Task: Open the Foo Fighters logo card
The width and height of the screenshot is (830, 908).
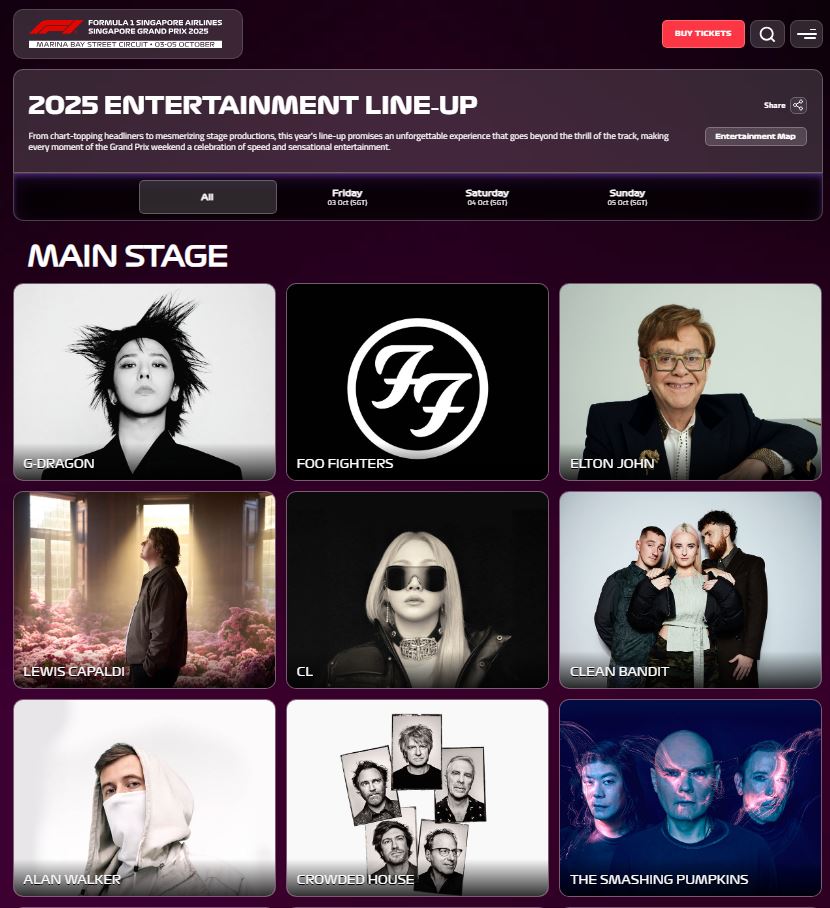Action: (x=417, y=382)
